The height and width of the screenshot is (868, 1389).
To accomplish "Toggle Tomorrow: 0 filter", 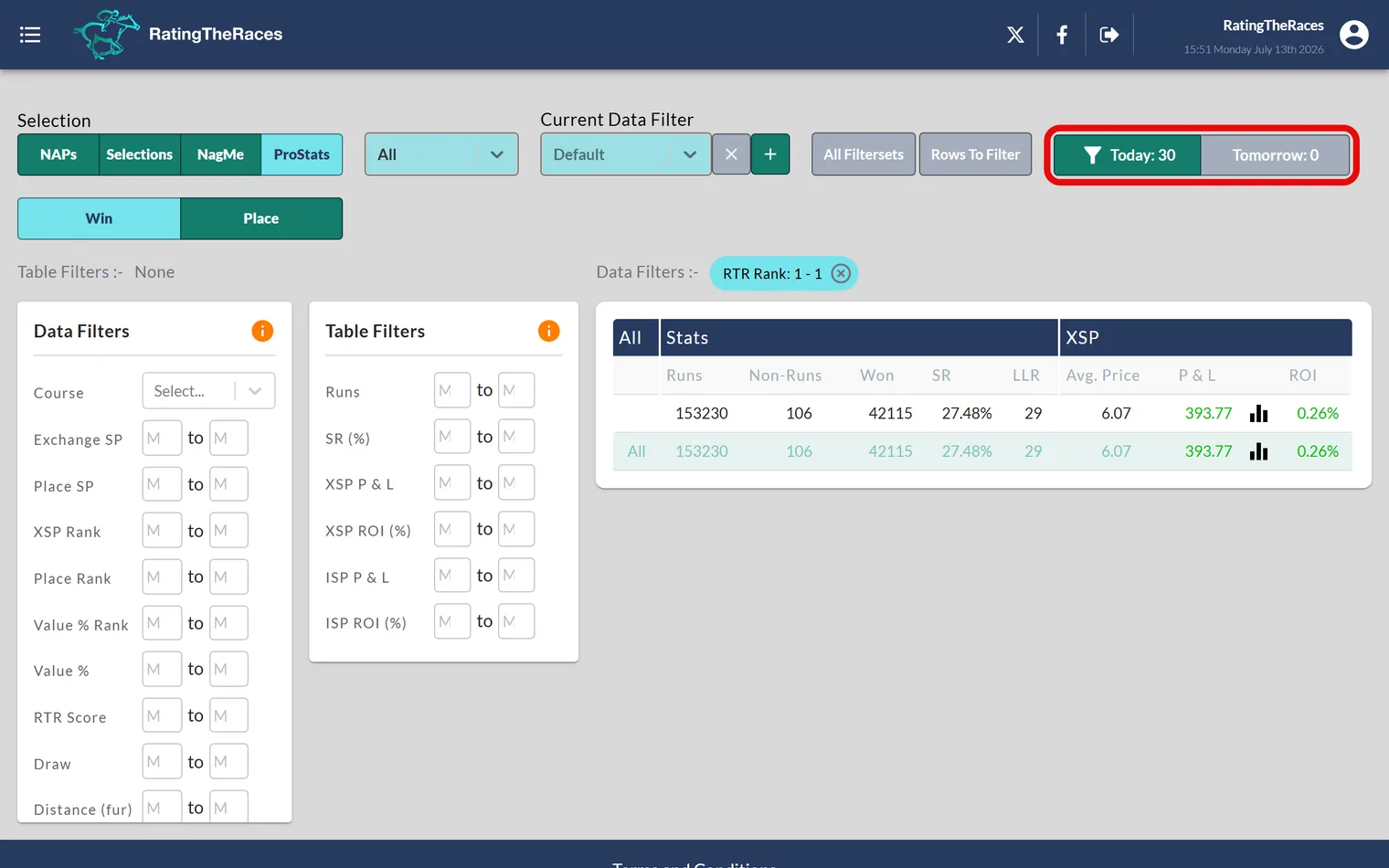I will 1276,155.
